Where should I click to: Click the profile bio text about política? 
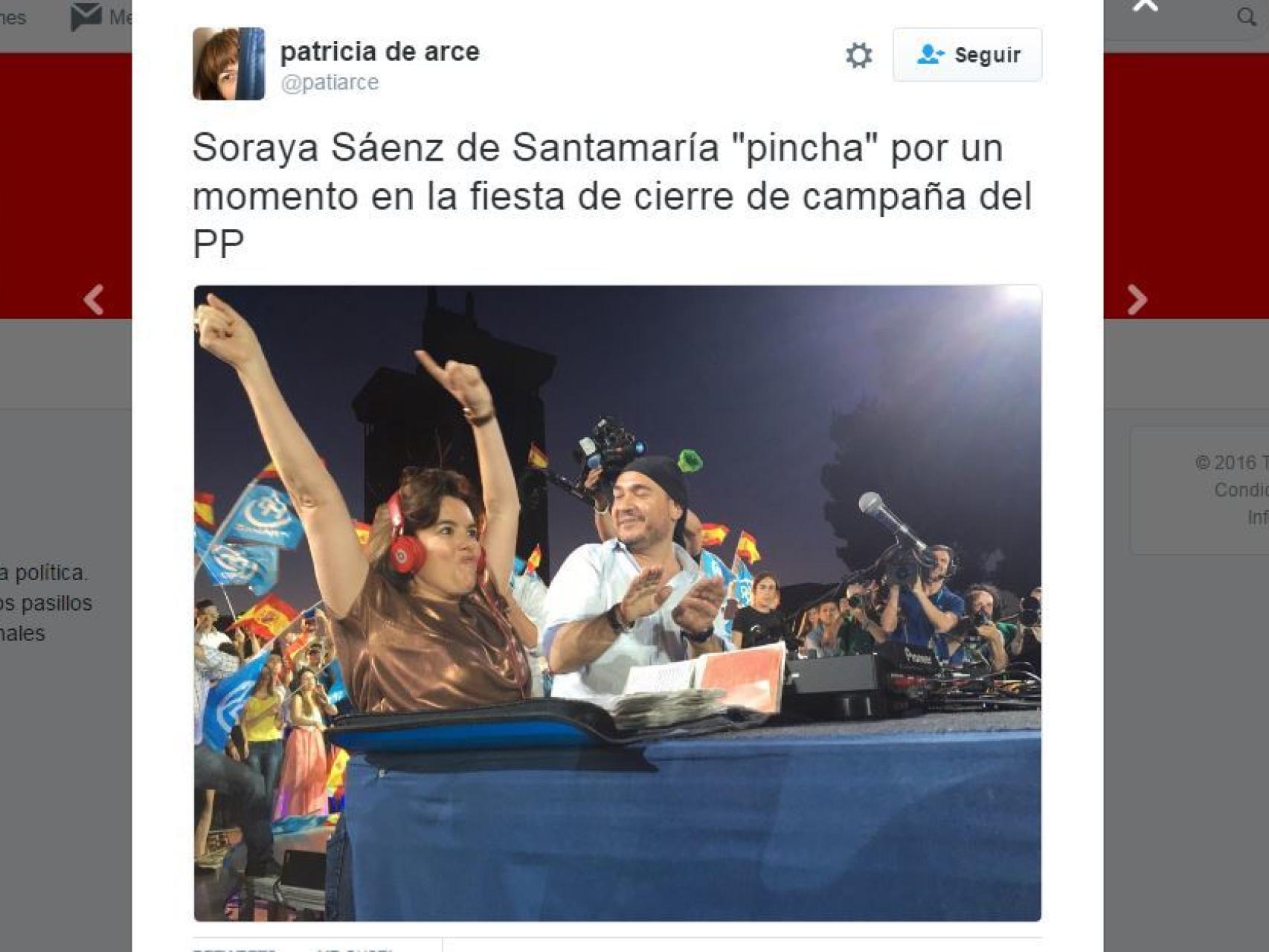point(46,603)
